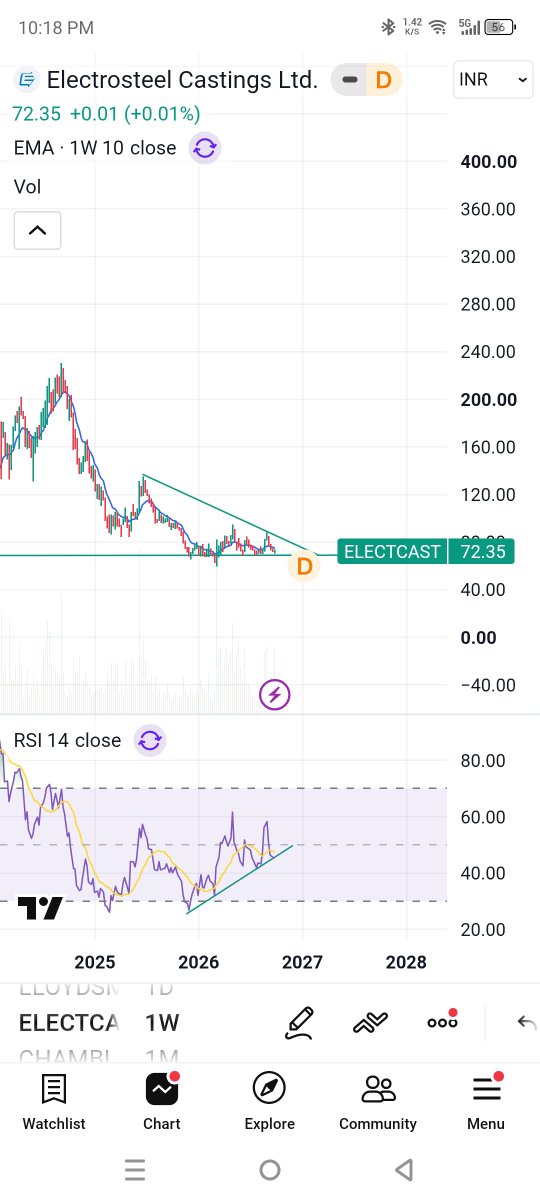Tap the orange D marker on chart
Image resolution: width=540 pixels, height=1200 pixels.
click(x=305, y=567)
